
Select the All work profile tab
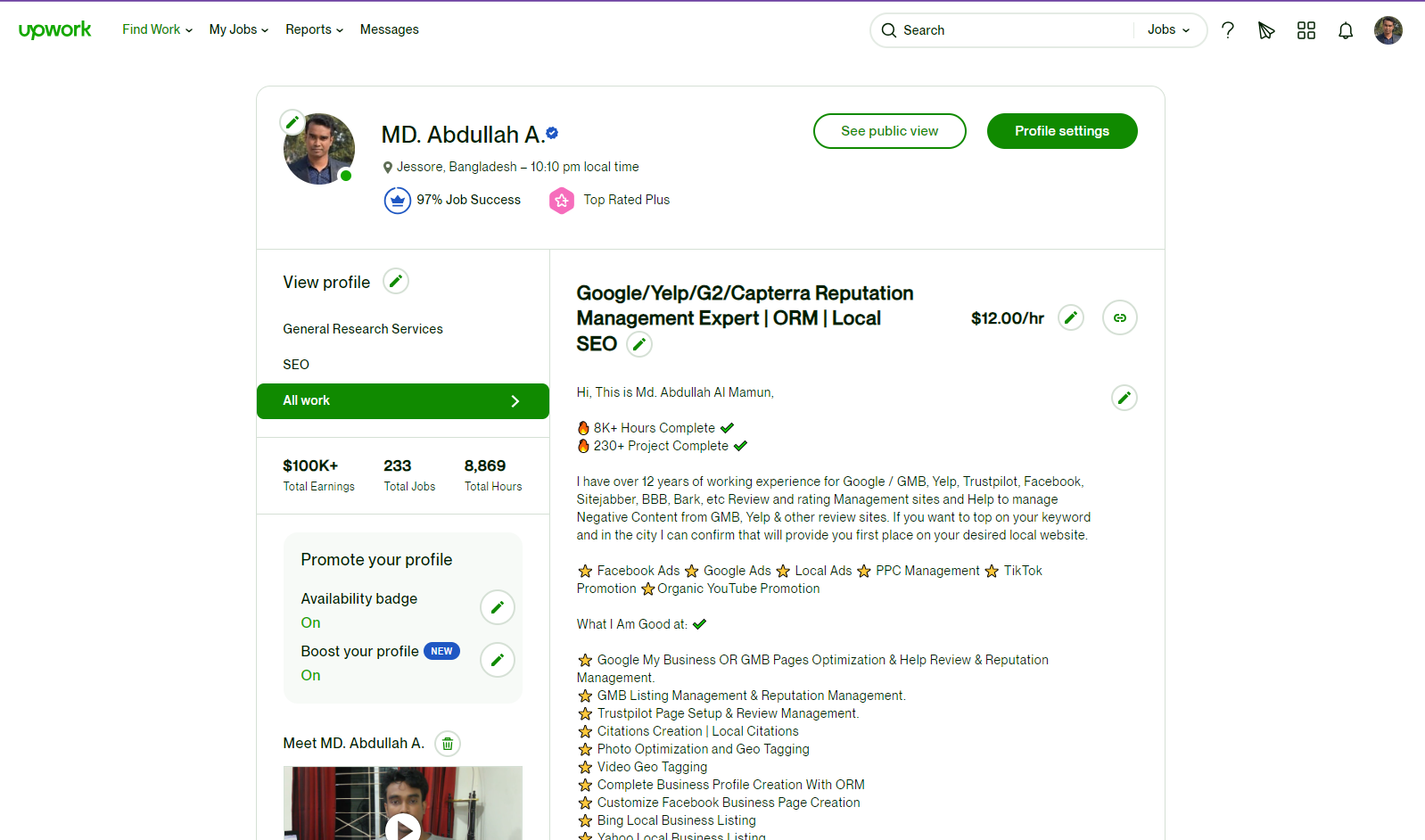pos(403,401)
